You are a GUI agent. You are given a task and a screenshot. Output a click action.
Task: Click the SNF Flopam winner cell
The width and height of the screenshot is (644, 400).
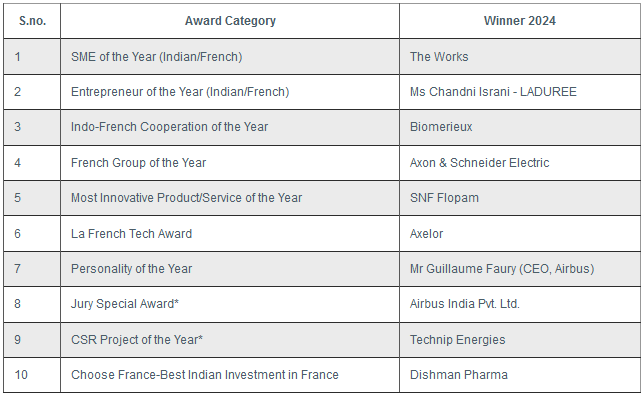pyautogui.click(x=444, y=198)
